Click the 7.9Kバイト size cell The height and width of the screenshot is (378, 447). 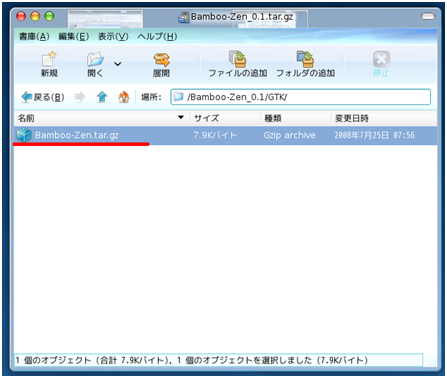pyautogui.click(x=215, y=135)
